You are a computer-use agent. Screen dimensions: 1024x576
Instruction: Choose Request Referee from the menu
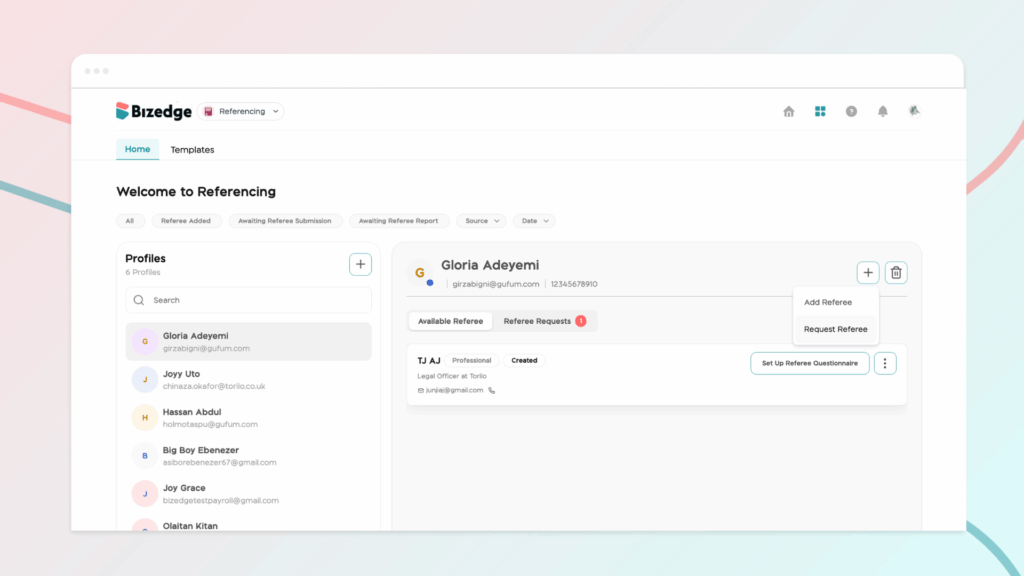click(835, 329)
